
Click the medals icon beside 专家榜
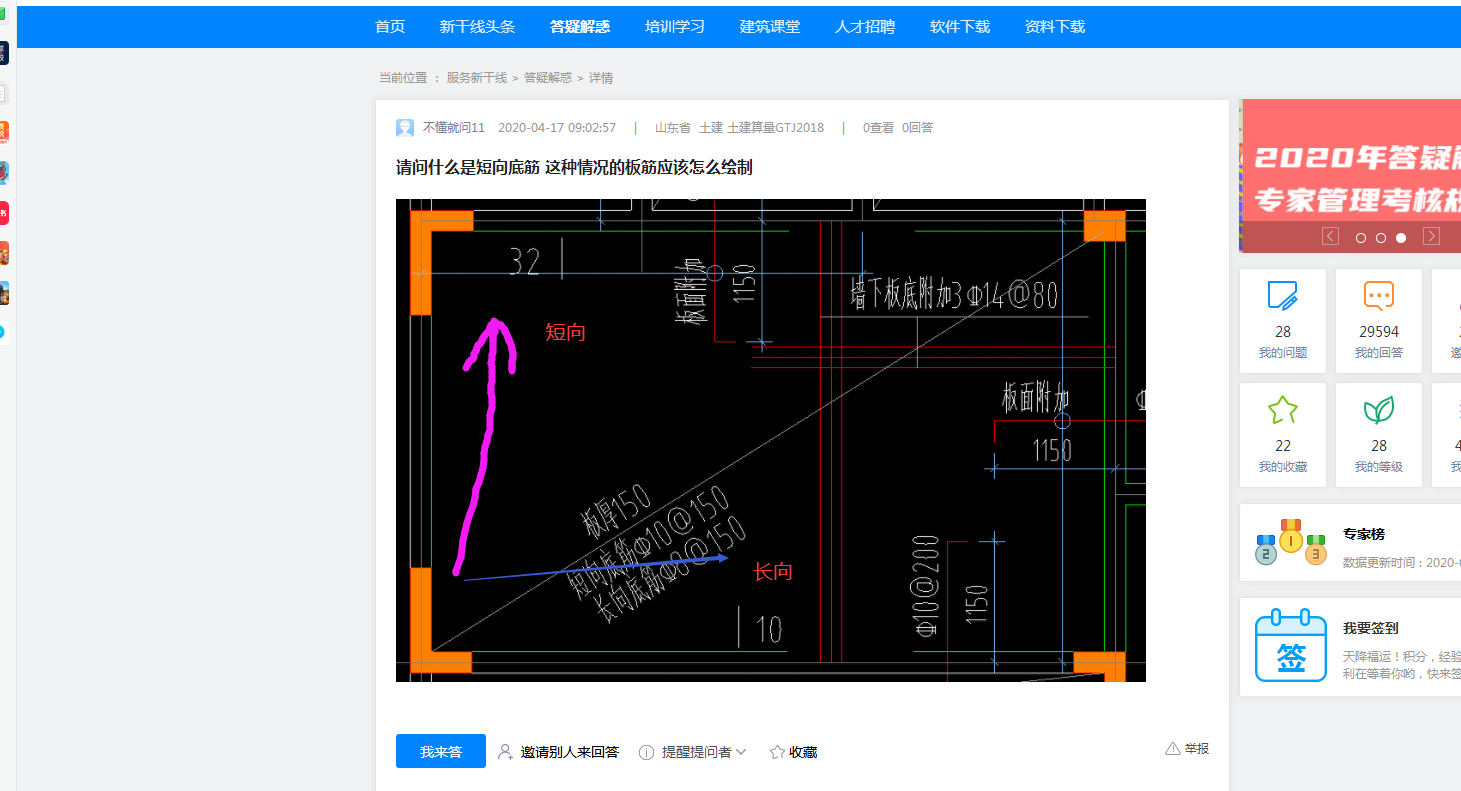coord(1291,542)
